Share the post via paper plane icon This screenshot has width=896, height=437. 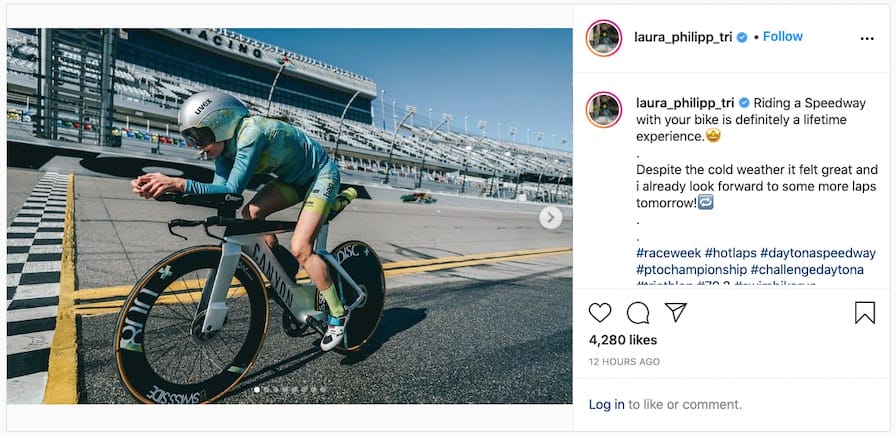point(676,313)
